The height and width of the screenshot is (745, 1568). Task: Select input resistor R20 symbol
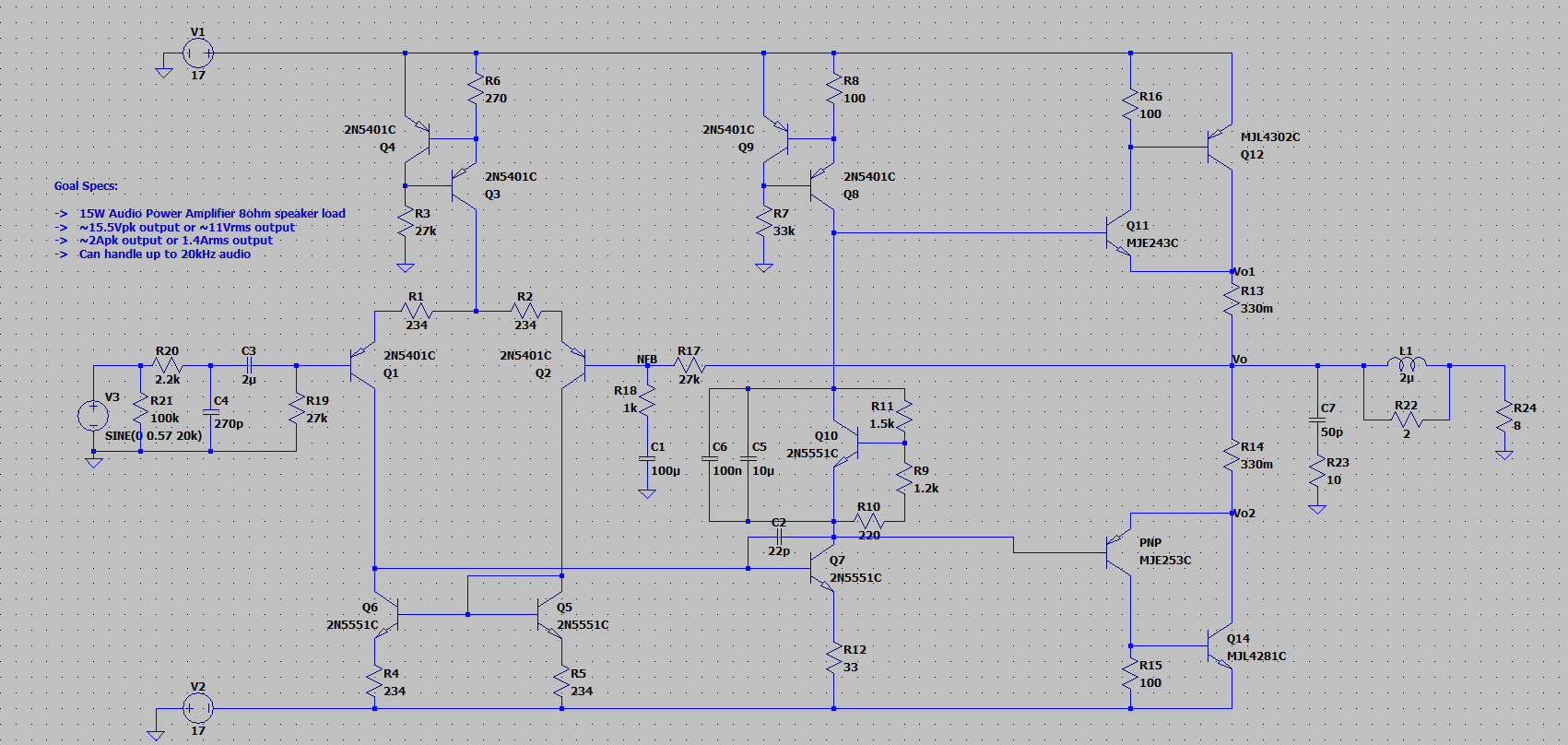tap(167, 366)
